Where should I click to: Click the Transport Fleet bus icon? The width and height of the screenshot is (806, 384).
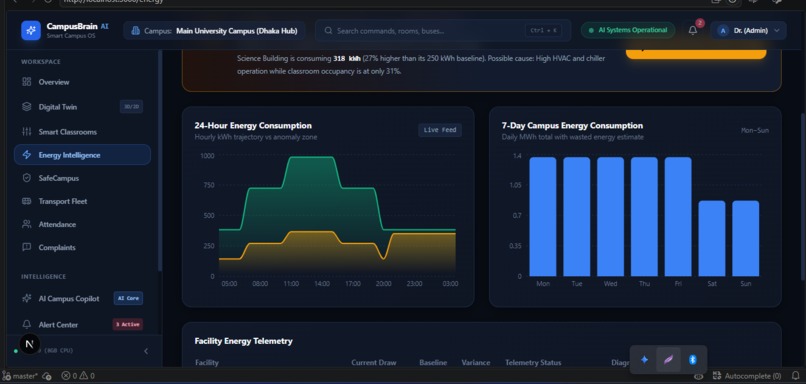[x=27, y=201]
